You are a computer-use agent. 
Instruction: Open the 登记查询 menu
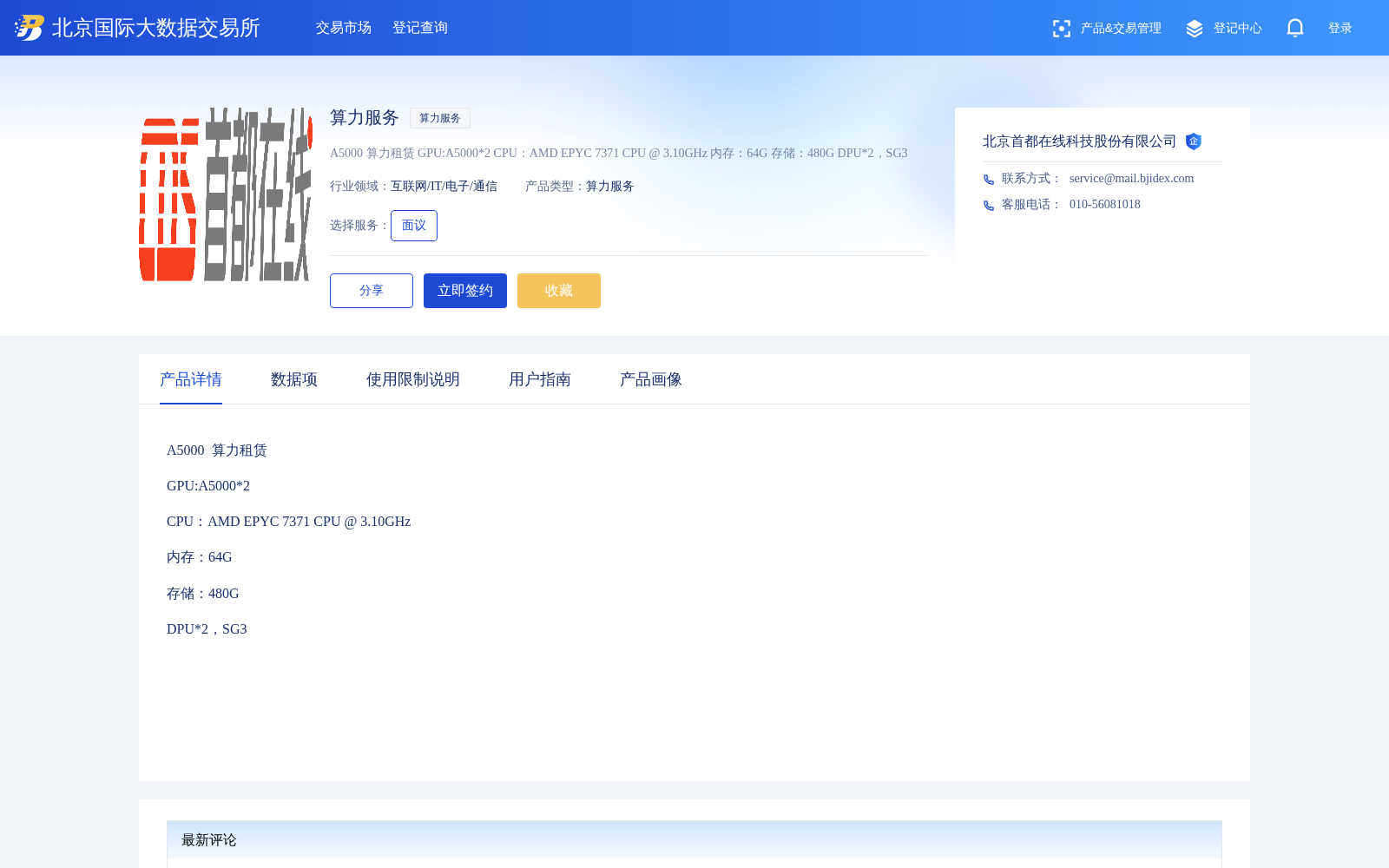coord(420,28)
